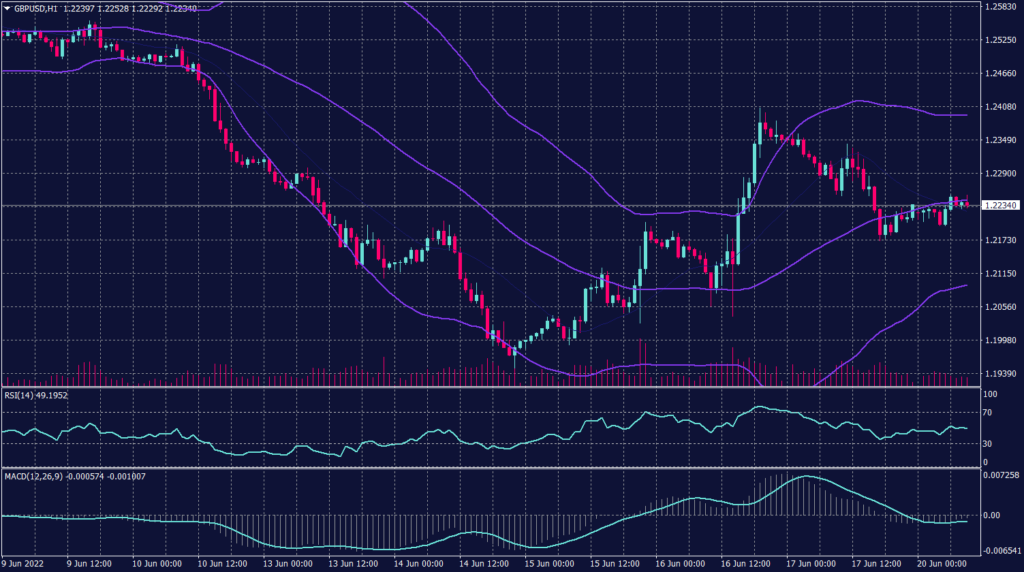Click the 1.24080 level on price axis

[1000, 107]
